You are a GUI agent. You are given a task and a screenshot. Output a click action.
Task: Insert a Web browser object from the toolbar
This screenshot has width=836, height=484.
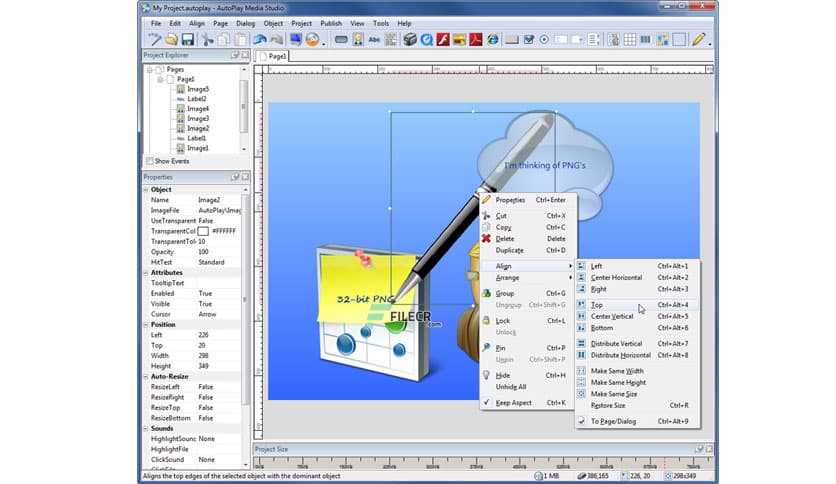coord(493,39)
